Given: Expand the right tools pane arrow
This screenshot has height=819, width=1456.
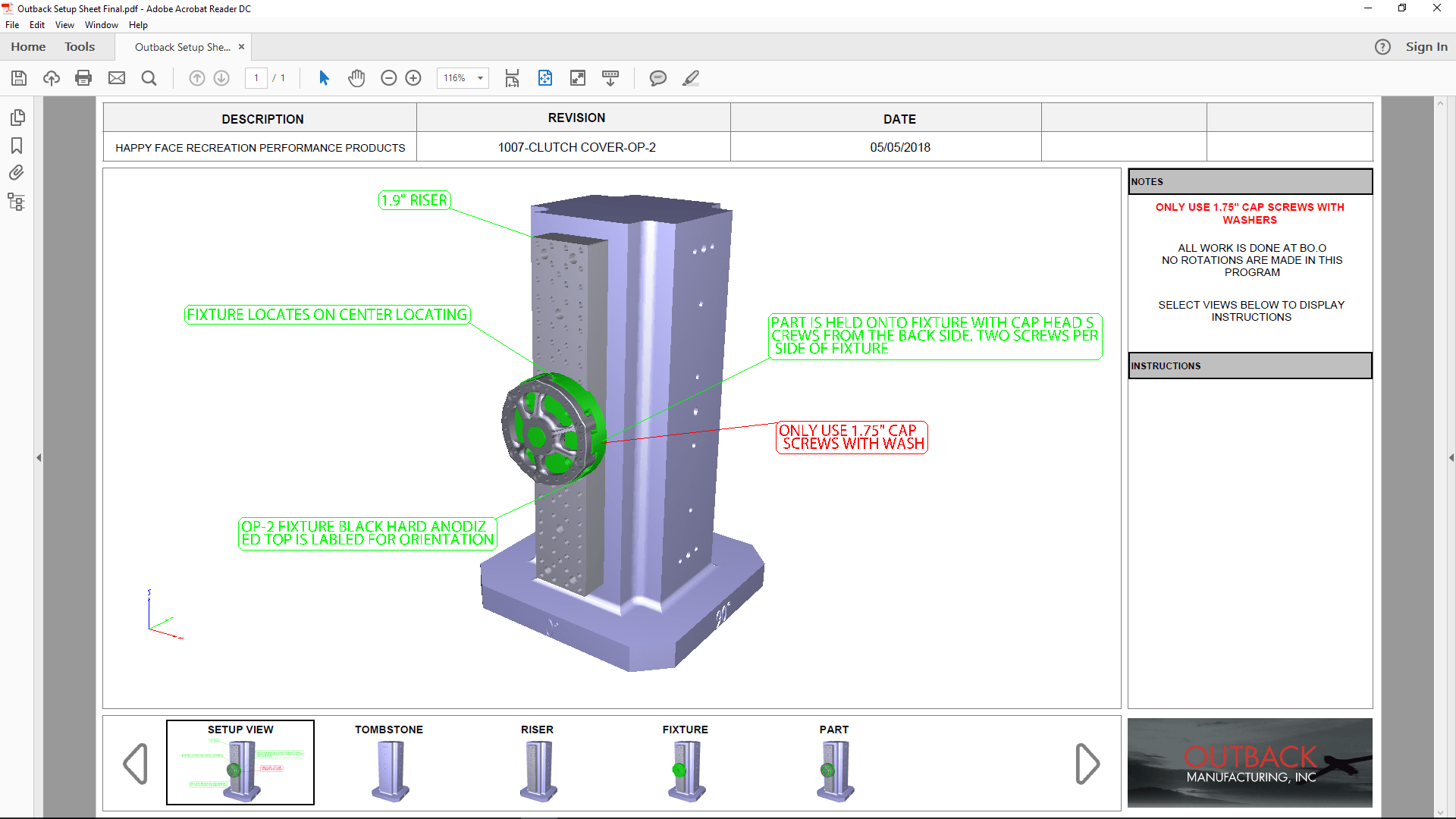Looking at the screenshot, I should (x=1451, y=458).
